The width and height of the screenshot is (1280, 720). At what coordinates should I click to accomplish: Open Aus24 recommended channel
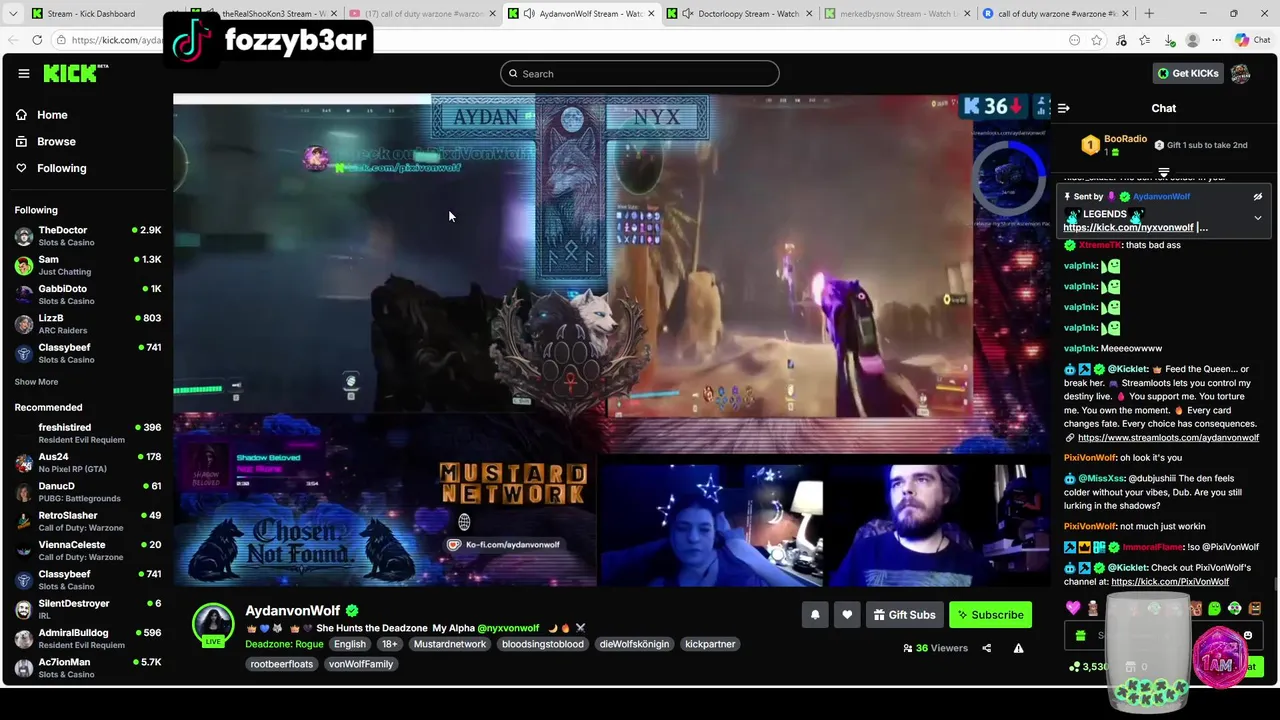[x=88, y=462]
